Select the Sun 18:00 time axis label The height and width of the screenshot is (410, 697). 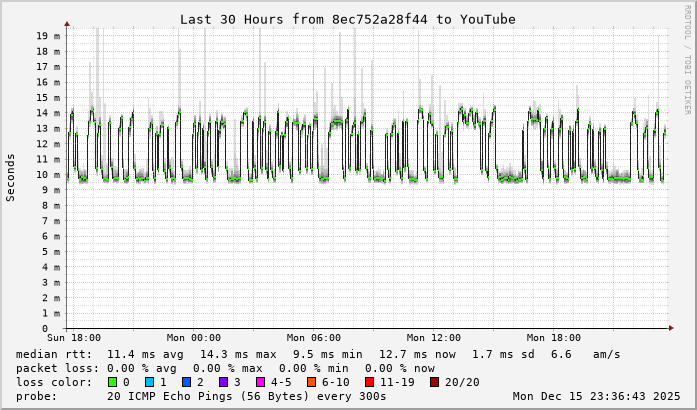coord(74,338)
